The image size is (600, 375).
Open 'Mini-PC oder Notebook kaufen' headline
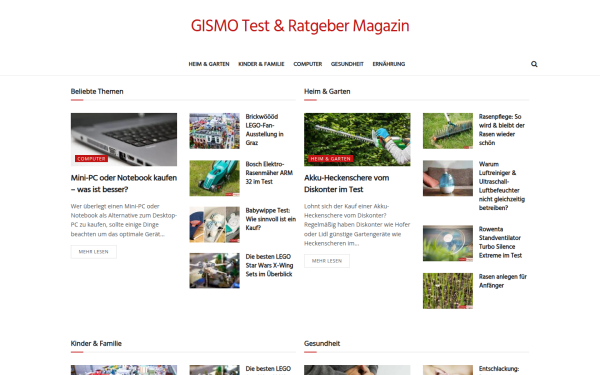click(x=124, y=183)
